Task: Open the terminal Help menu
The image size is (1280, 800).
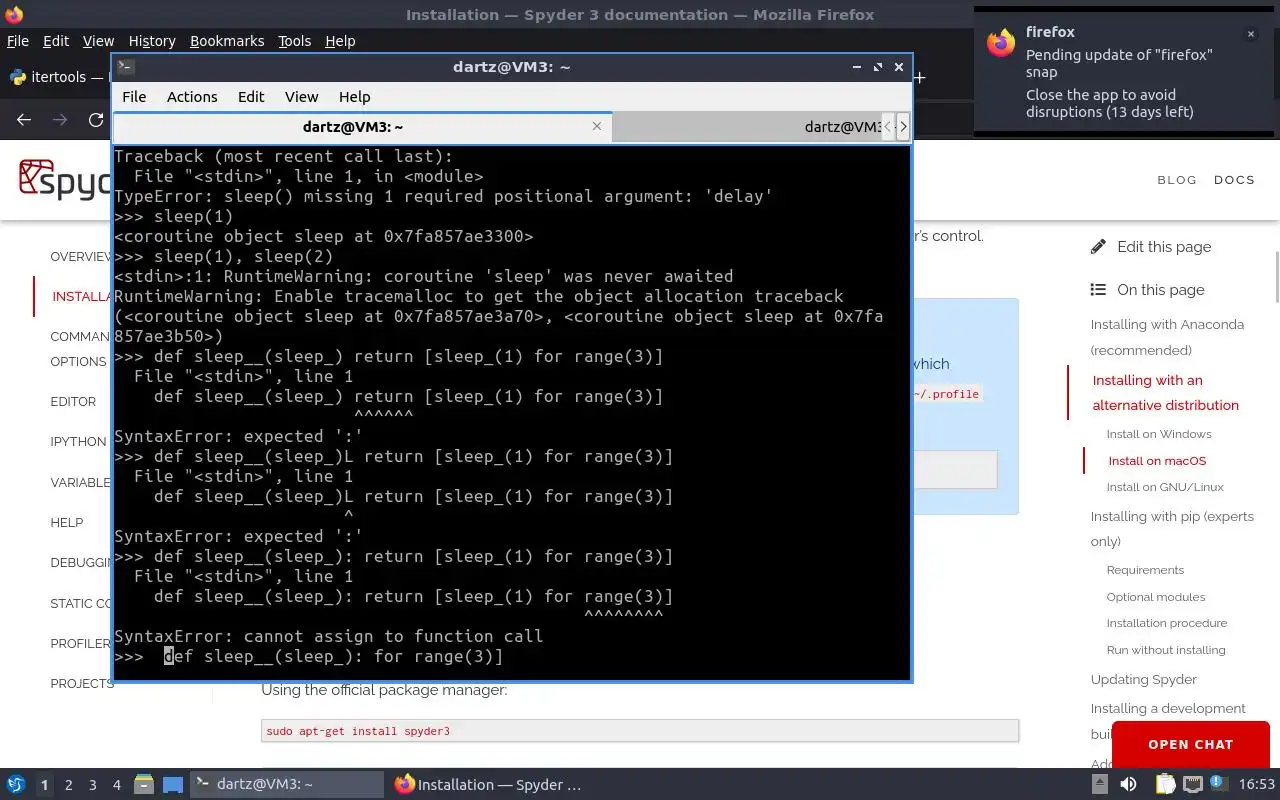Action: click(354, 96)
